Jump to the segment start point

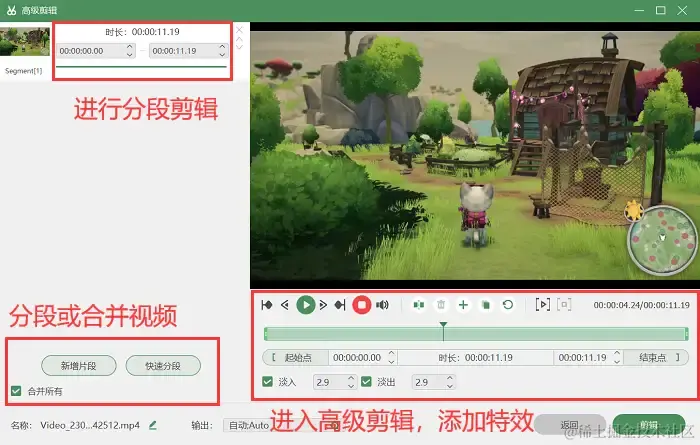point(267,305)
